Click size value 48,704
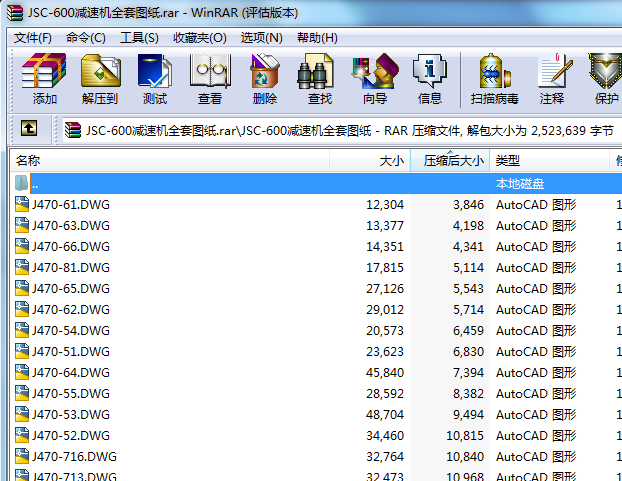 pyautogui.click(x=385, y=415)
